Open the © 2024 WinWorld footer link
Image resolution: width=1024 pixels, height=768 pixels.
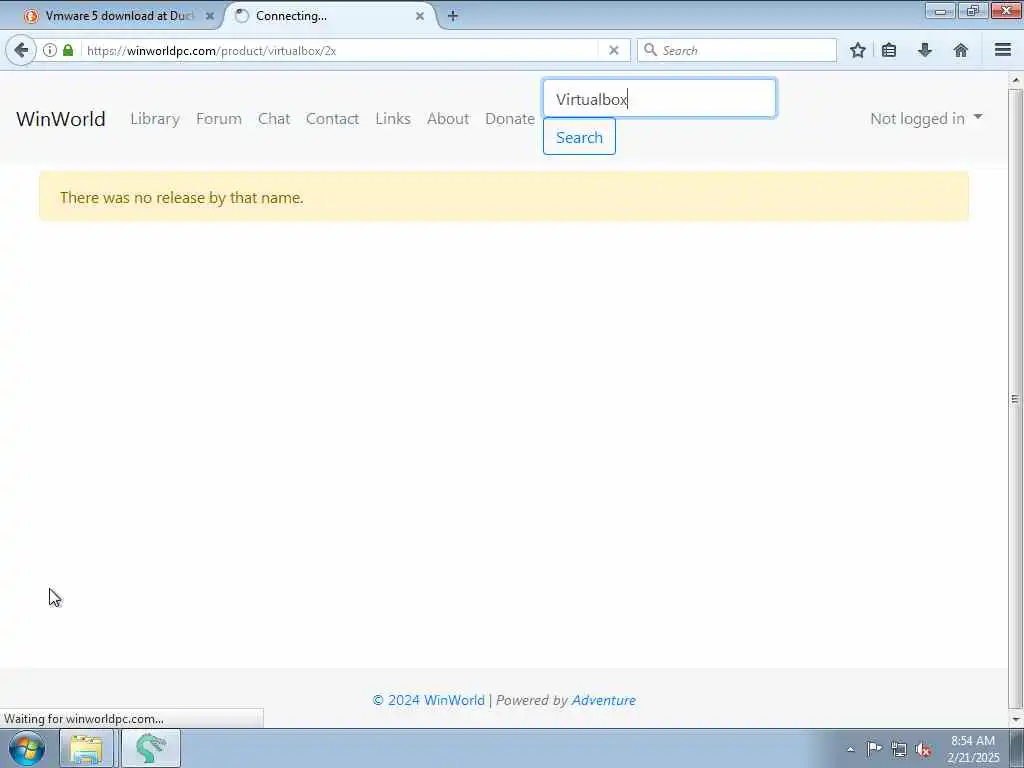(428, 700)
